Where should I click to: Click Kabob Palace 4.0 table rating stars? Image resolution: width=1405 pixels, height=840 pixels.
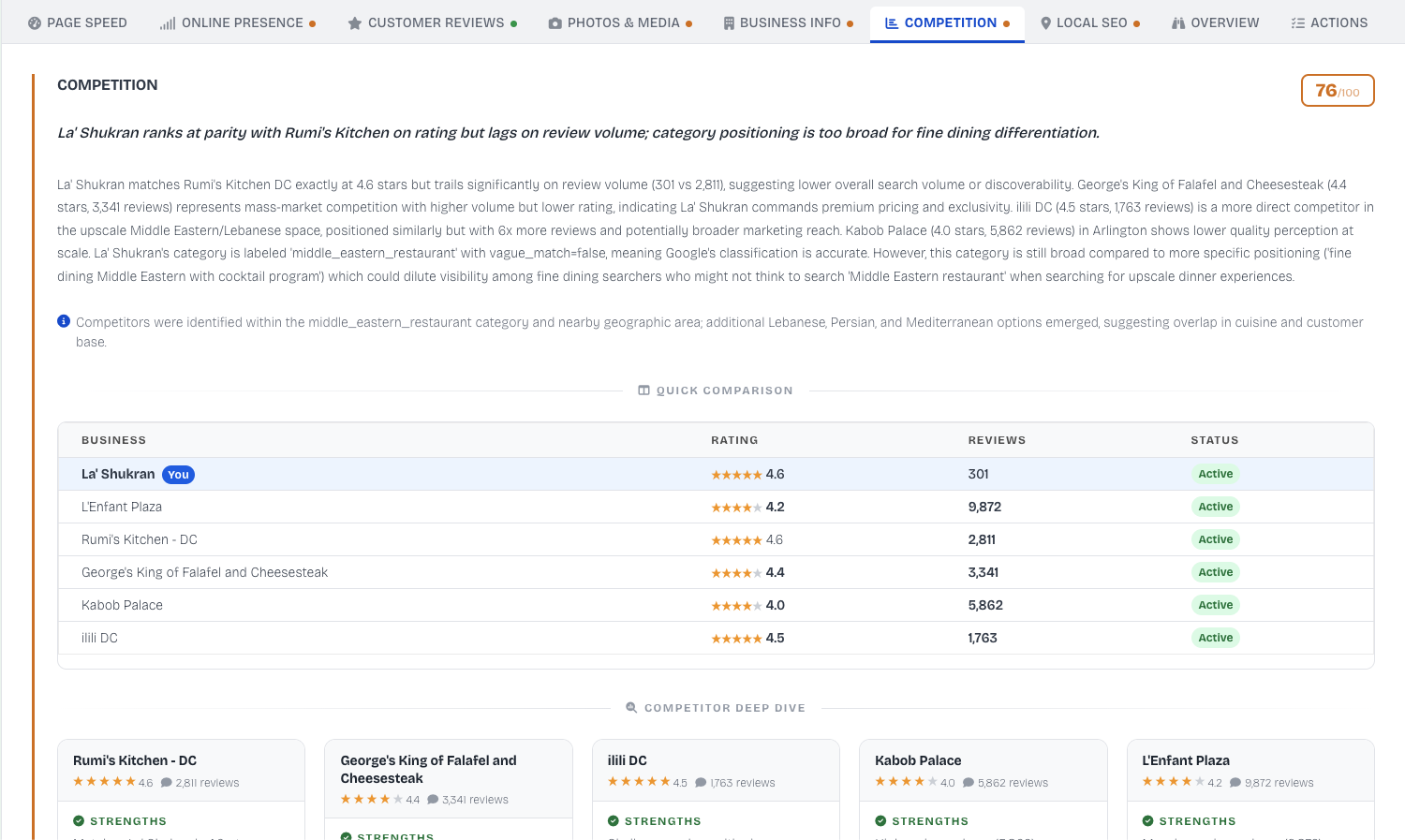736,606
